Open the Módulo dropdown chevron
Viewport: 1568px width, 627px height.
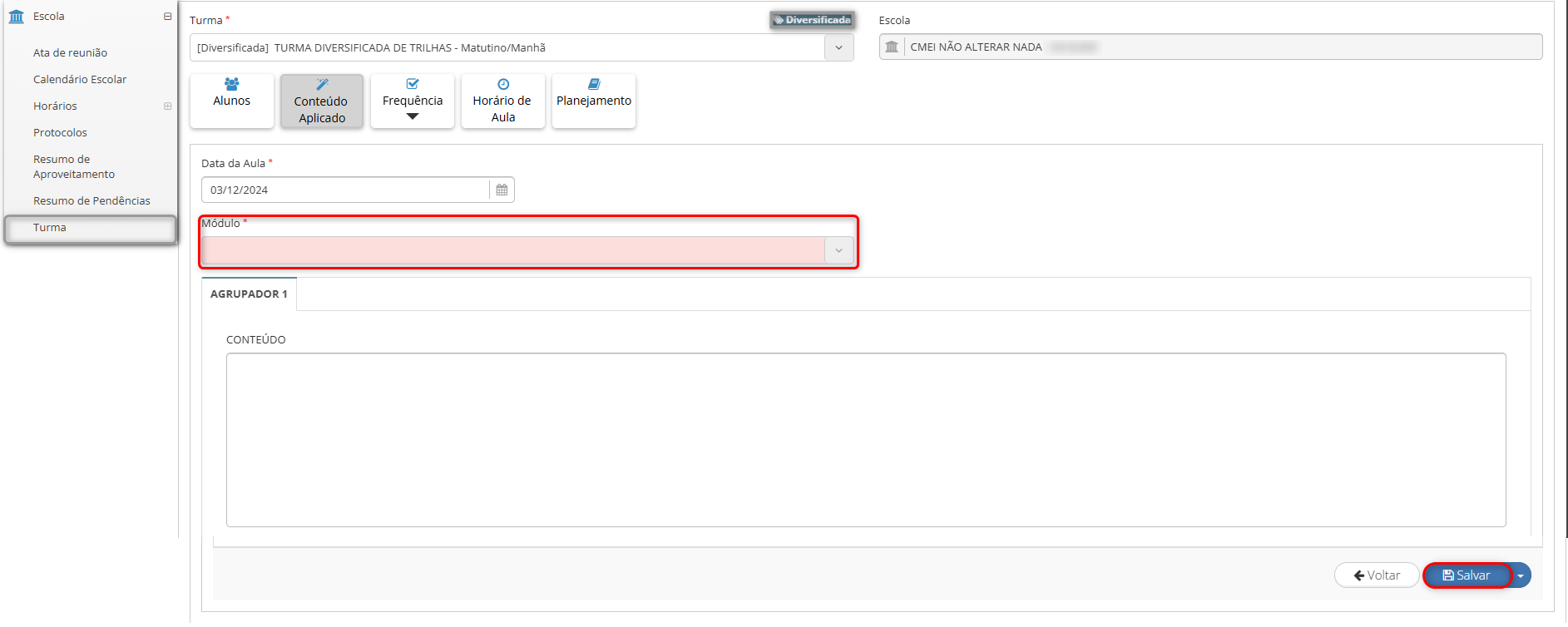pos(838,250)
